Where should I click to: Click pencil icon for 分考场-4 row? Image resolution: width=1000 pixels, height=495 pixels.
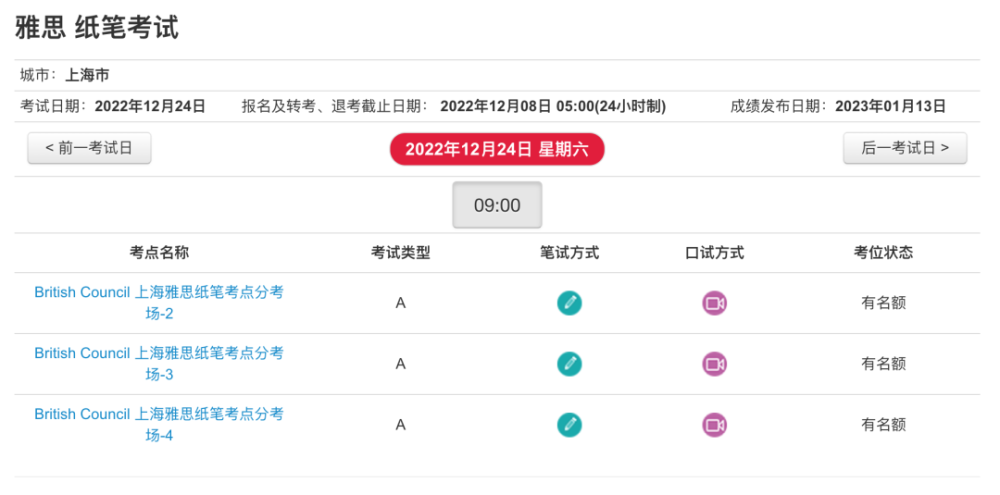[569, 424]
